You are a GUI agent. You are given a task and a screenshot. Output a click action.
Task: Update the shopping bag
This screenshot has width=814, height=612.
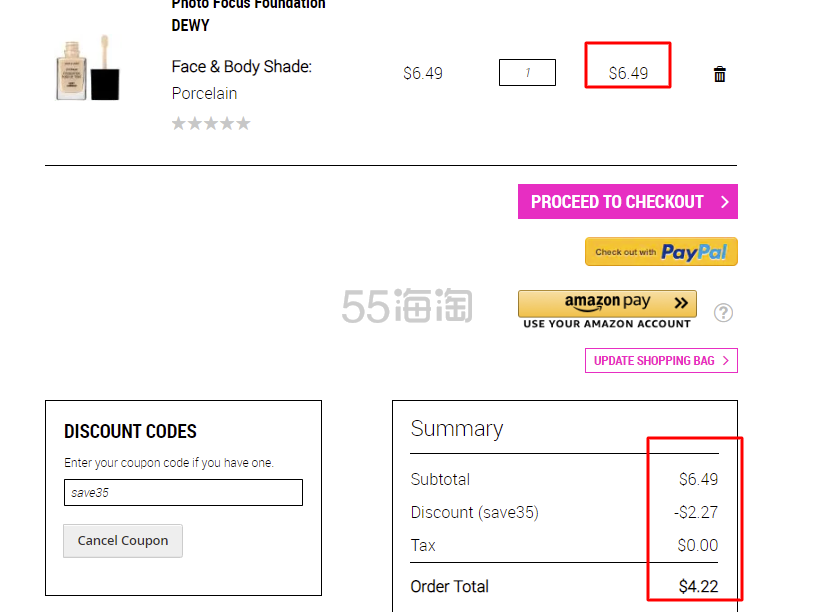pyautogui.click(x=661, y=360)
